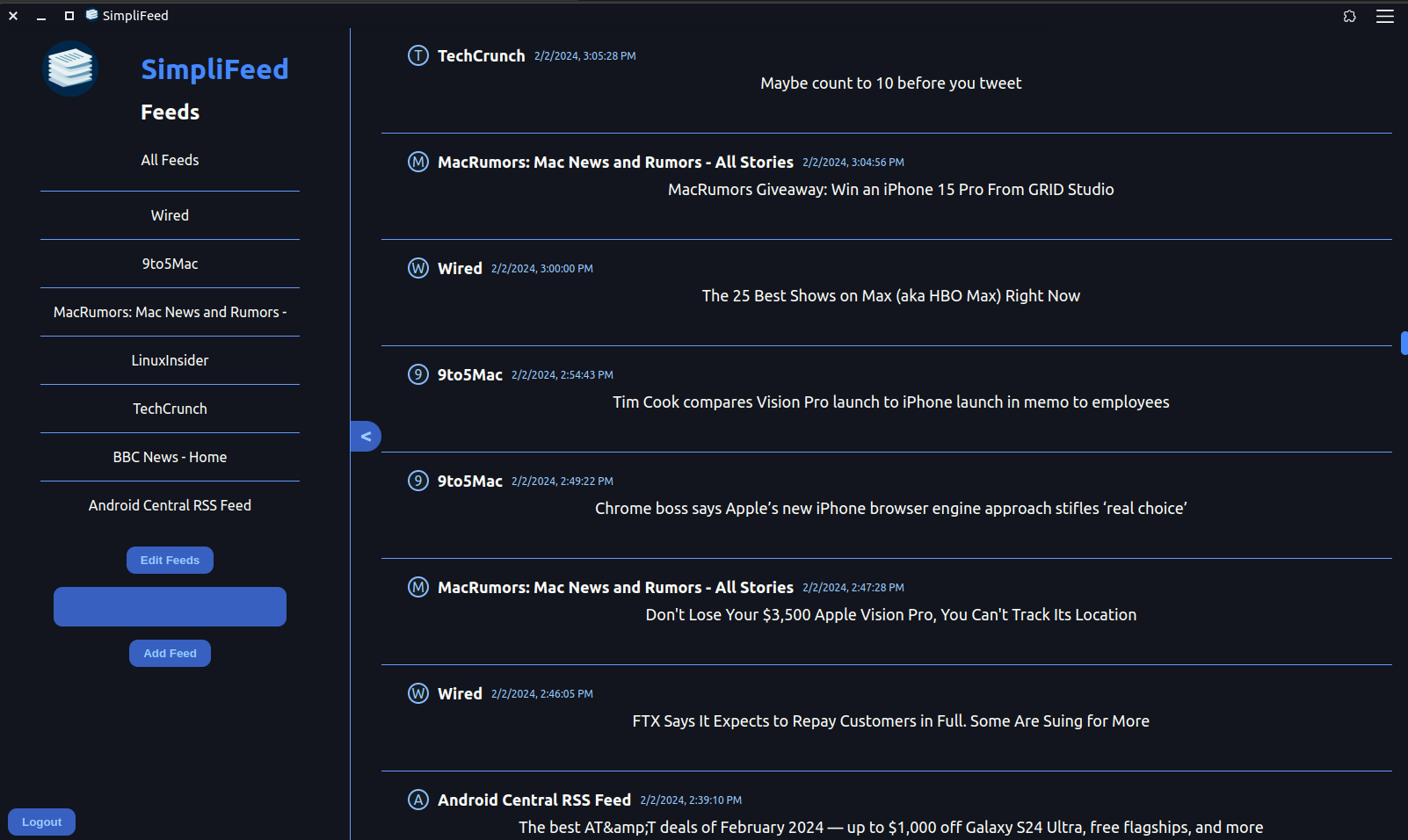Click the Feeds heading in sidebar
The image size is (1408, 840).
coord(170,112)
